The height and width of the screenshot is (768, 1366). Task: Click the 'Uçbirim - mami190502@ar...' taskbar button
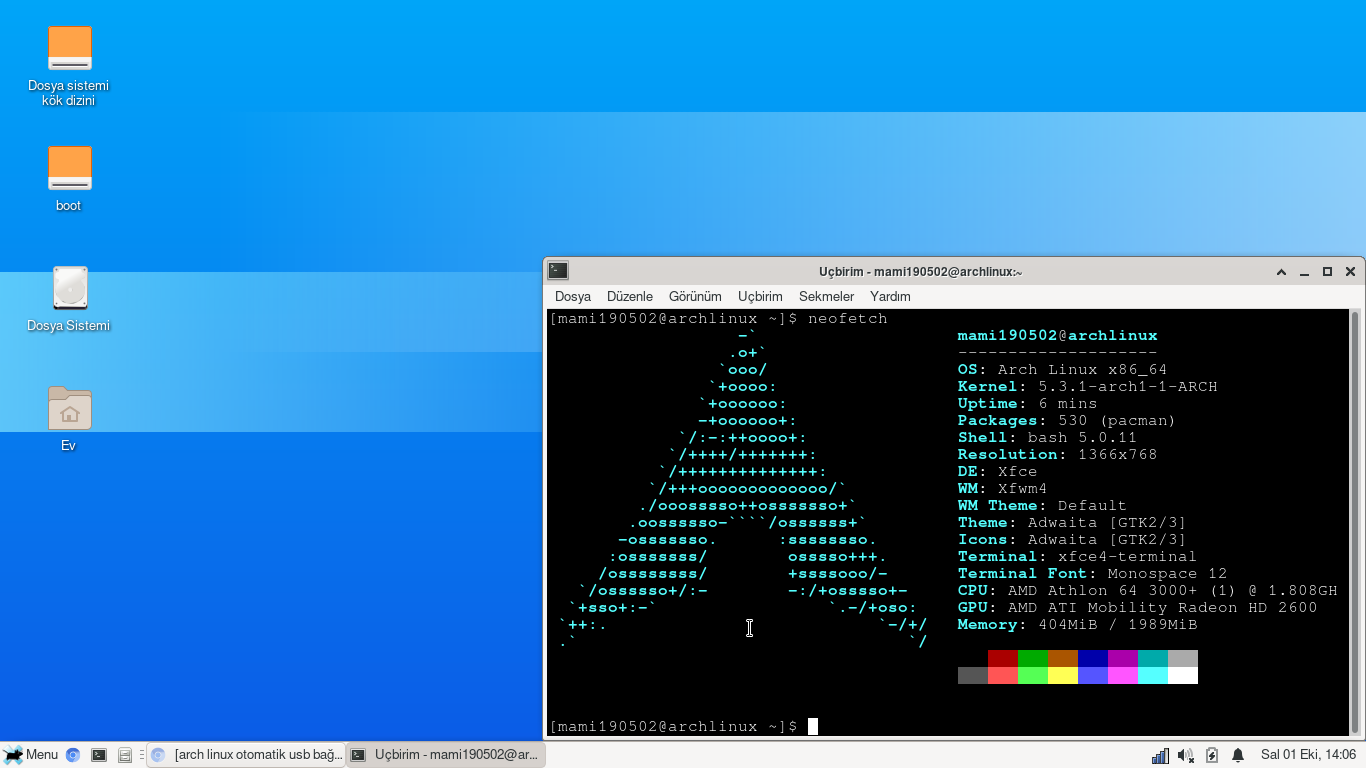446,755
